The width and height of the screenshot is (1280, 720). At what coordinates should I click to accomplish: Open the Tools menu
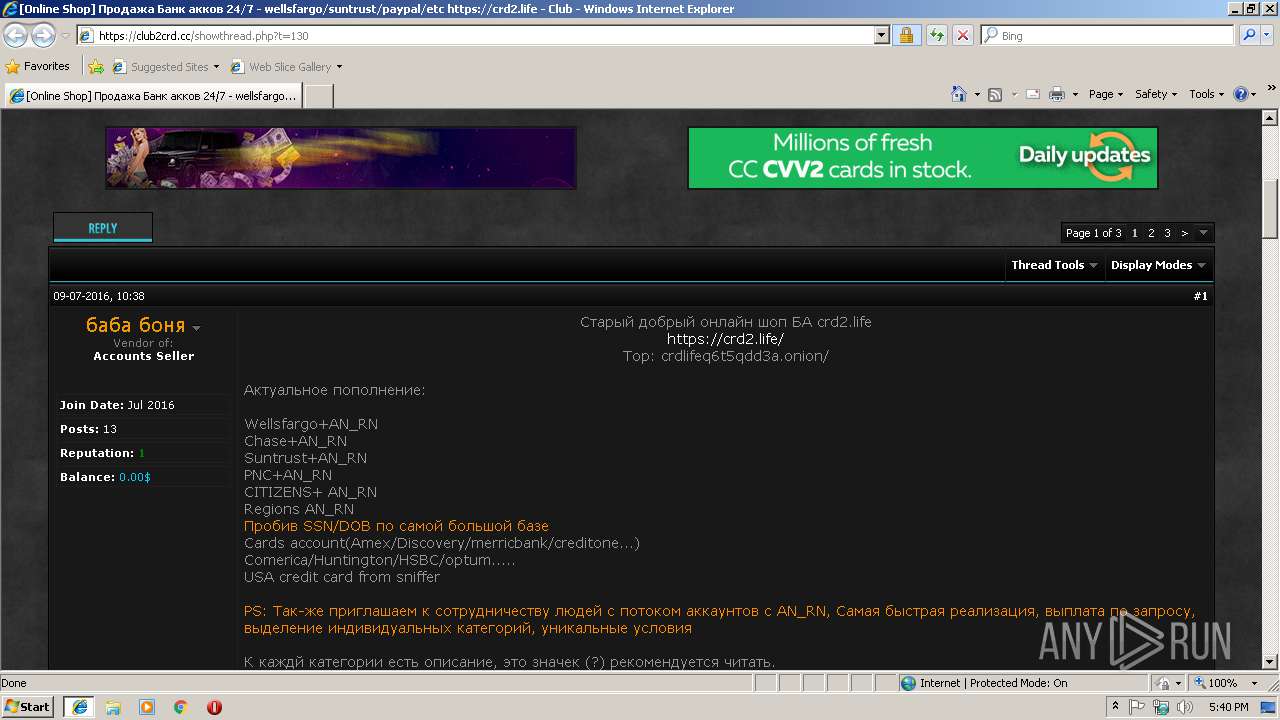coord(1207,94)
